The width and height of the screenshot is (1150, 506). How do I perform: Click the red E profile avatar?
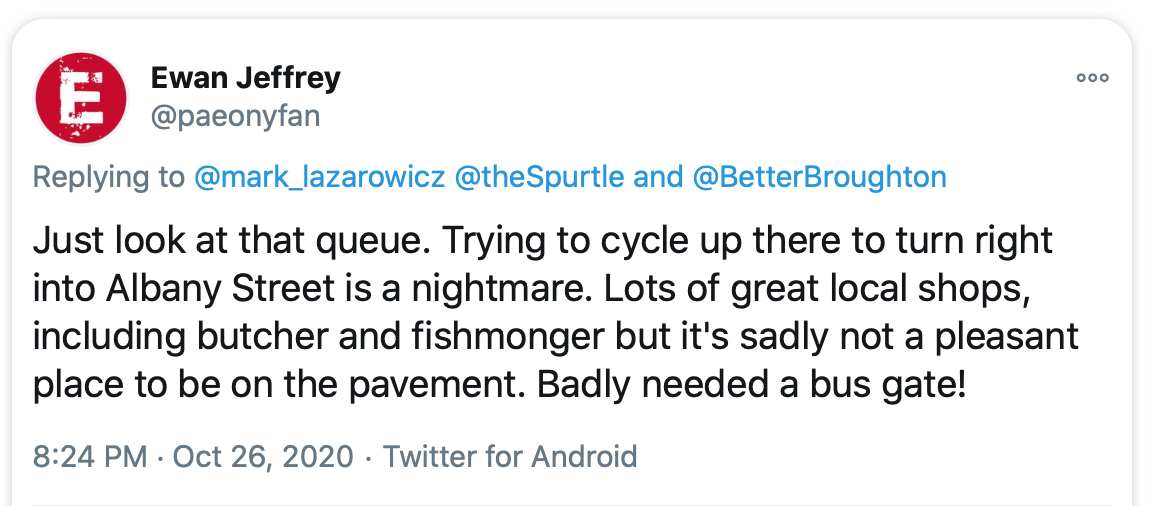click(81, 98)
